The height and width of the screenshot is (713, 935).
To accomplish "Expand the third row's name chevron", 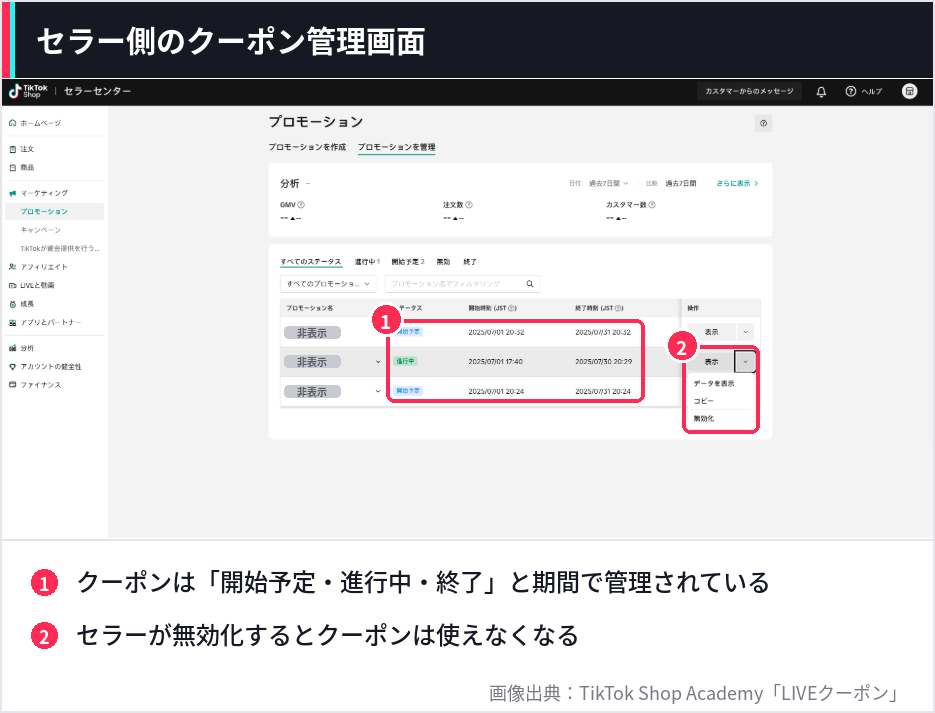I will (378, 392).
